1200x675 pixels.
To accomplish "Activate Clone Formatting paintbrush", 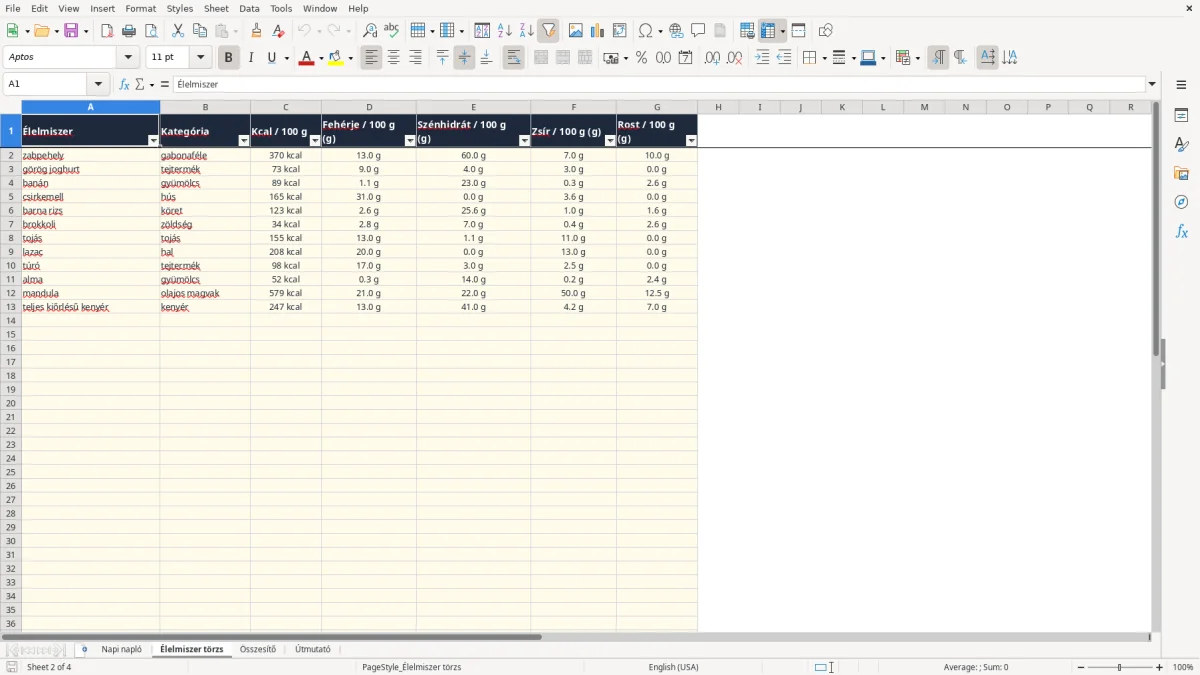I will pos(257,31).
